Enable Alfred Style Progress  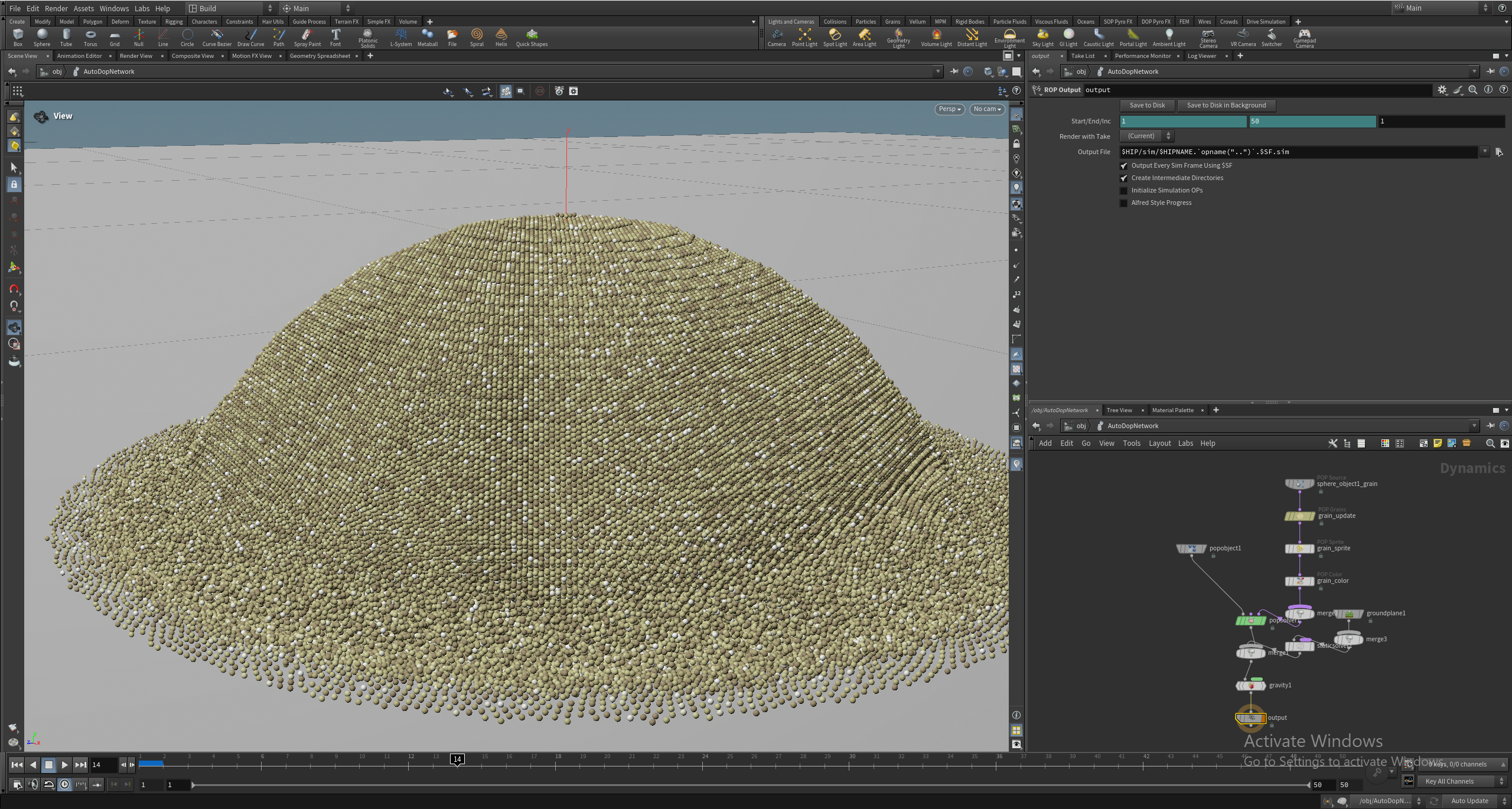[1124, 203]
